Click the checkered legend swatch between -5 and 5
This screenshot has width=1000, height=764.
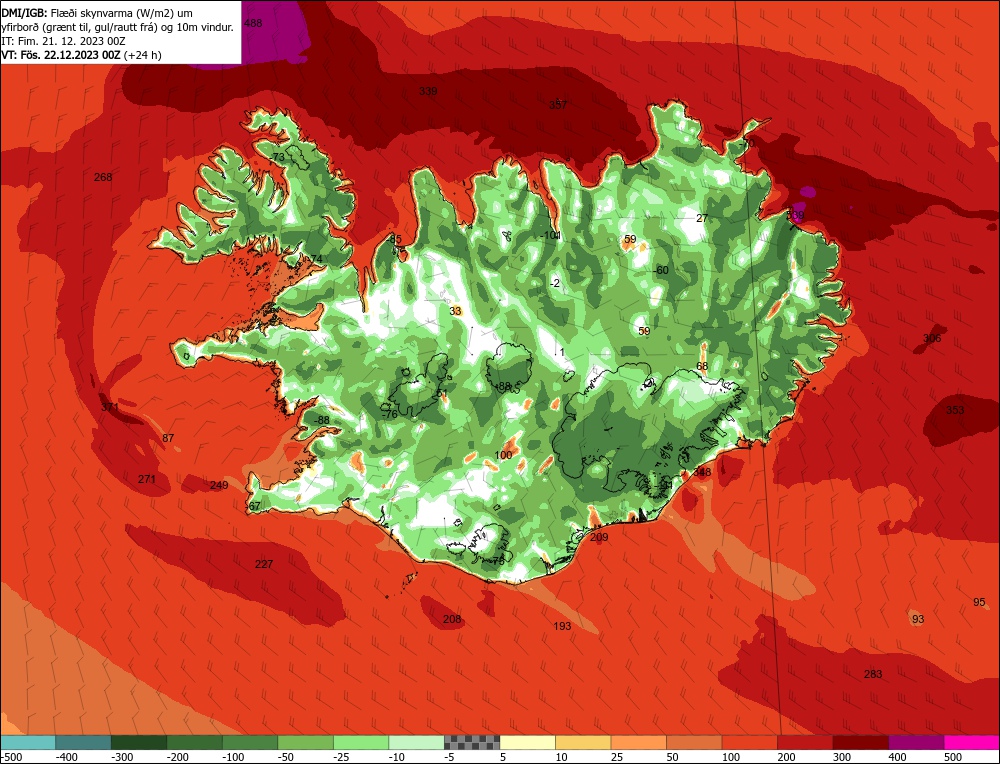[472, 742]
